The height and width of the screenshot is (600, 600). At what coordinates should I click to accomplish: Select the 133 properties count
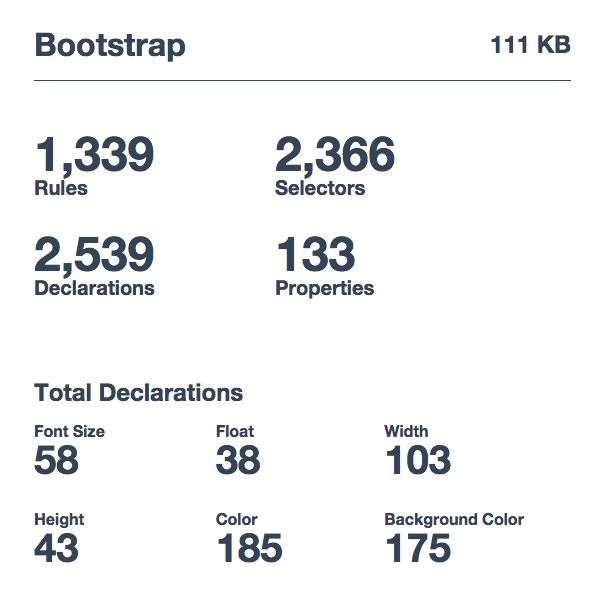[x=315, y=256]
